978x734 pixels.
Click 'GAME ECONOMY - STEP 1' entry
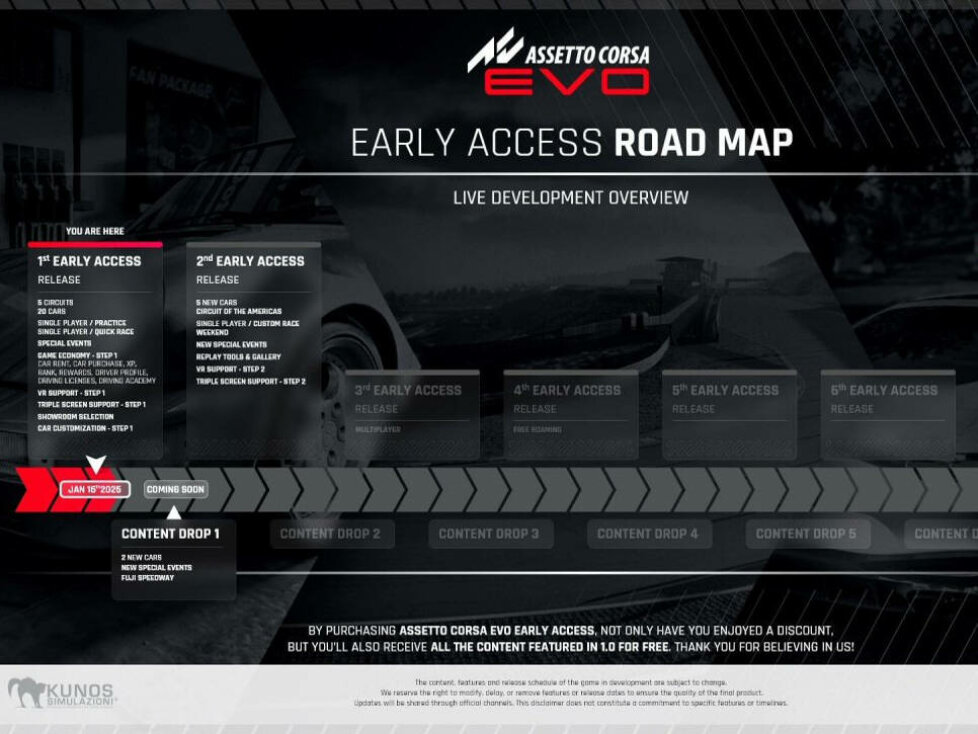(x=77, y=355)
